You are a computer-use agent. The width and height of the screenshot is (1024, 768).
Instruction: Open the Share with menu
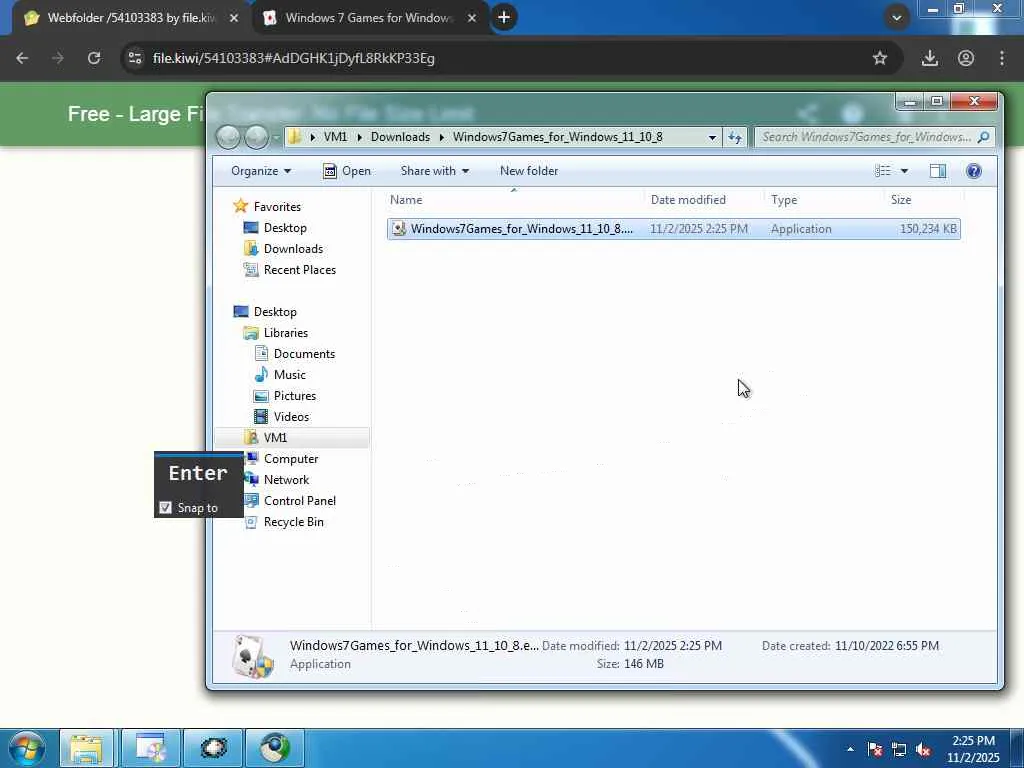click(x=434, y=171)
